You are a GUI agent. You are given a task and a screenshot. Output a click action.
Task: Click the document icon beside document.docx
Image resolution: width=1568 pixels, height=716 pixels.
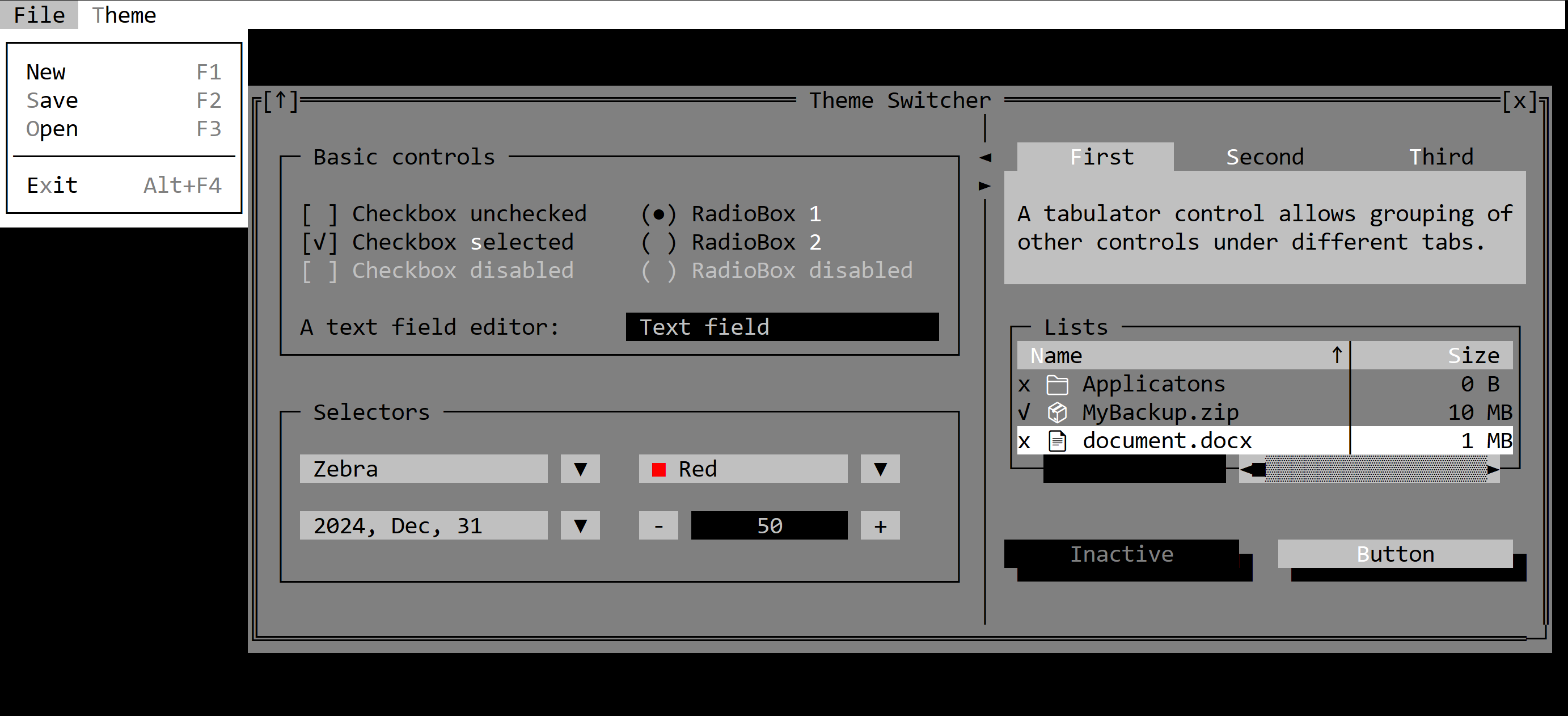(1057, 441)
